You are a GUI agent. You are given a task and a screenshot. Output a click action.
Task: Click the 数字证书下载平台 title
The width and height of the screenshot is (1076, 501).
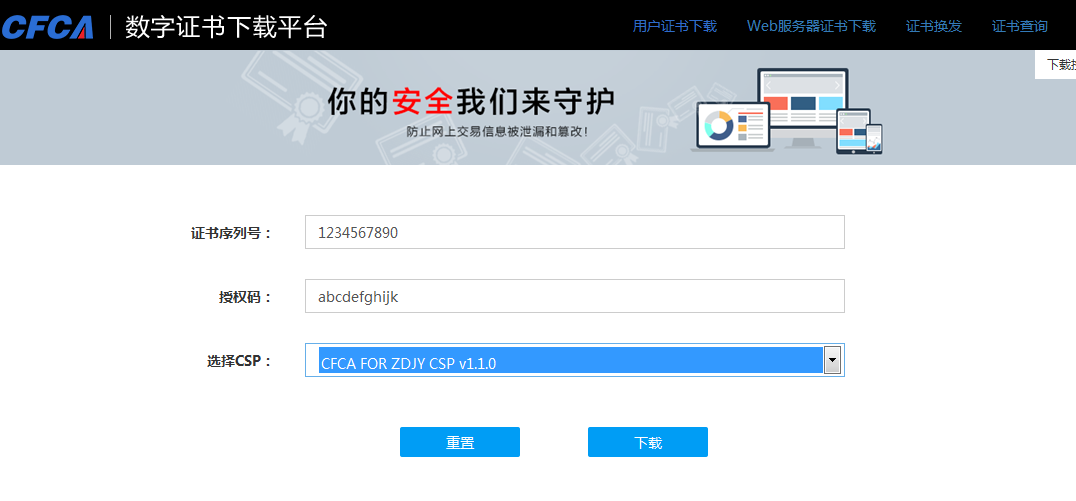[226, 27]
